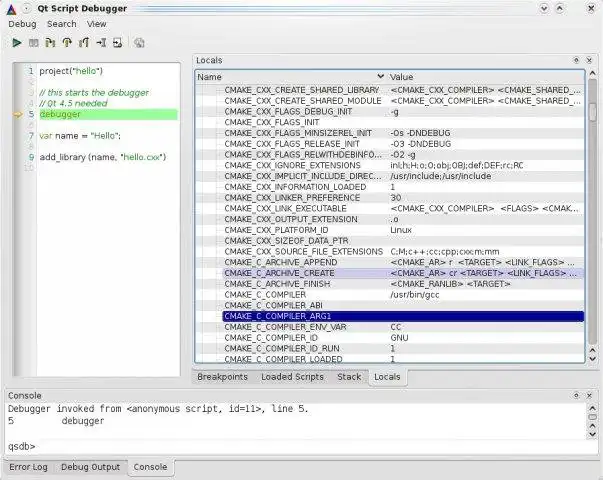Click the current-line arrow marker at line 5
The height and width of the screenshot is (480, 603).
pos(18,114)
